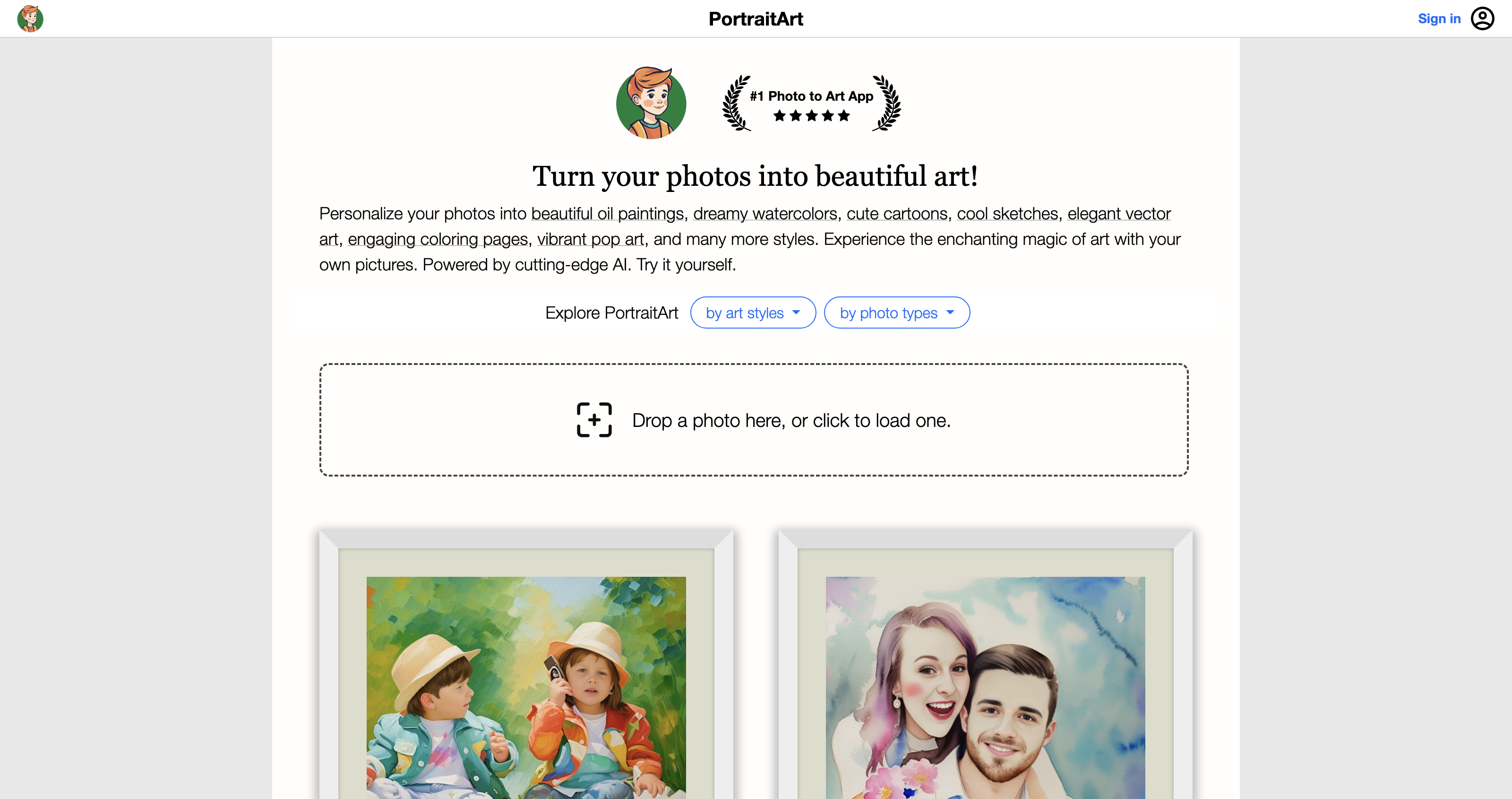
Task: Open the beautiful oil paintings link
Action: 608,213
